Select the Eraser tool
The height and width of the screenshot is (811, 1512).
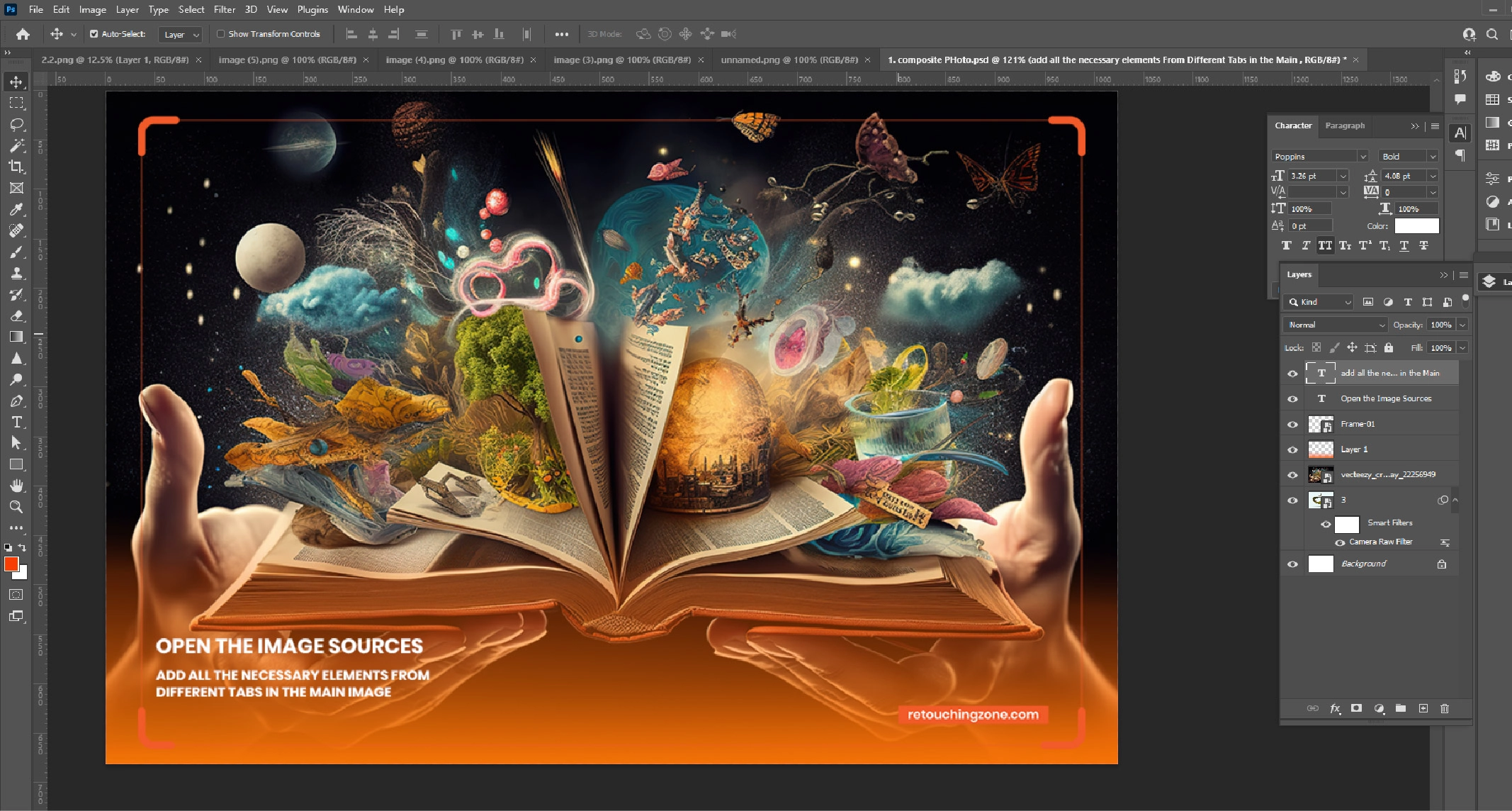16,315
